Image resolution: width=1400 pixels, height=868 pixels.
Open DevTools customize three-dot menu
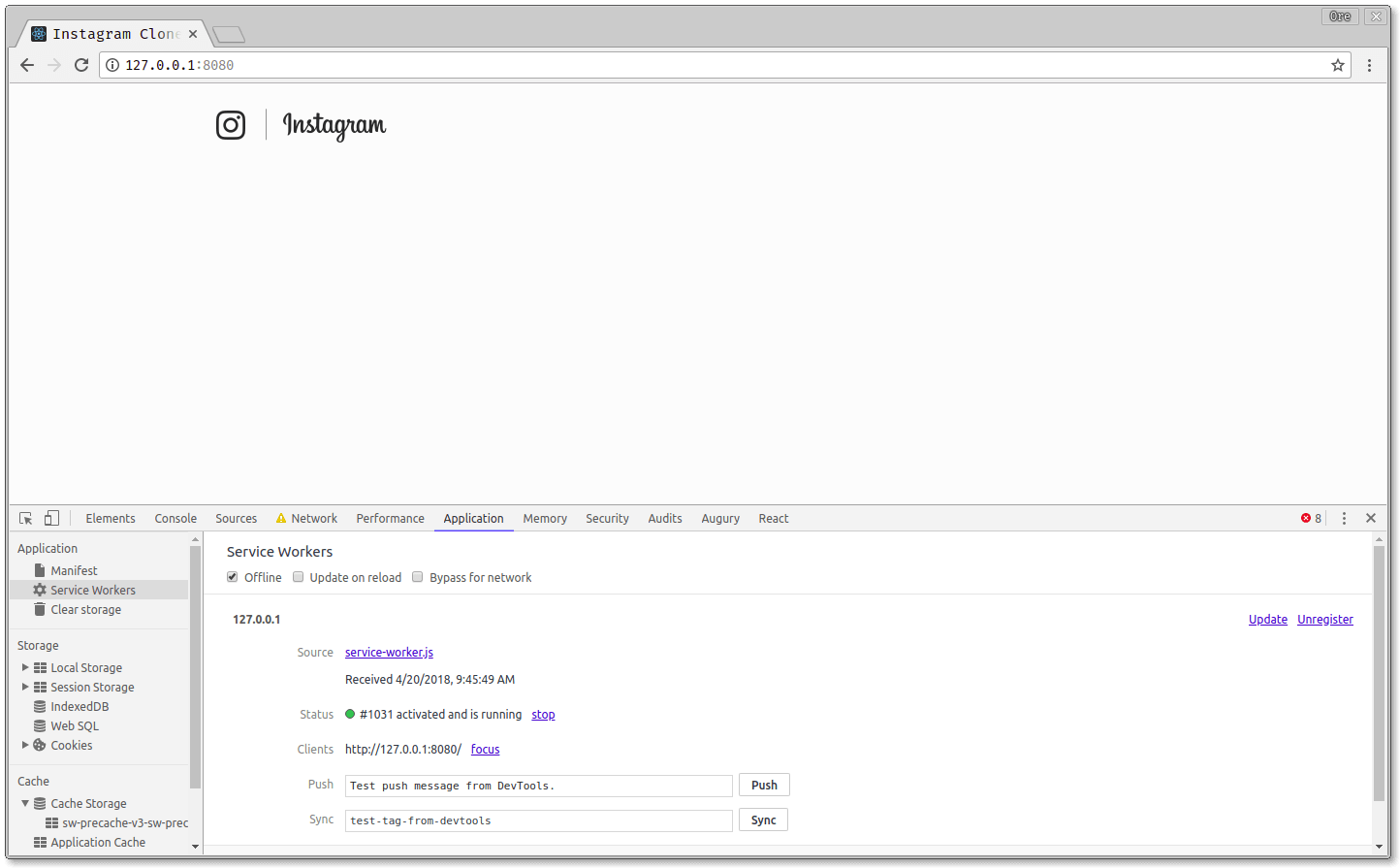1344,519
